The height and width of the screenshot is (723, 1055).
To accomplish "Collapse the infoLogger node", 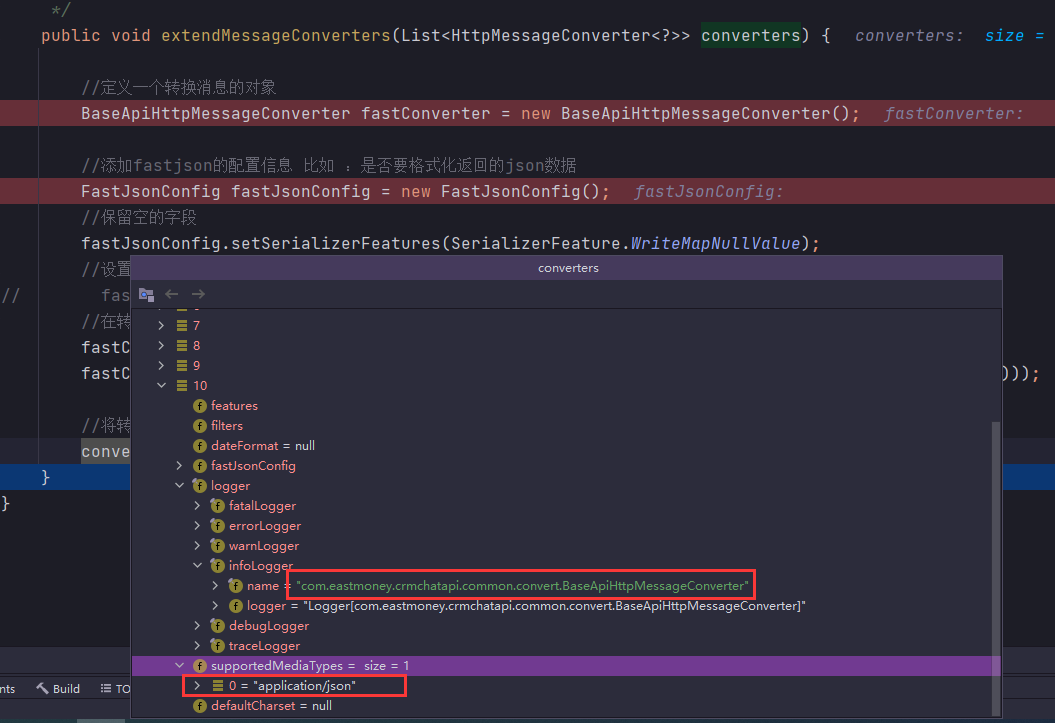I will pyautogui.click(x=197, y=565).
